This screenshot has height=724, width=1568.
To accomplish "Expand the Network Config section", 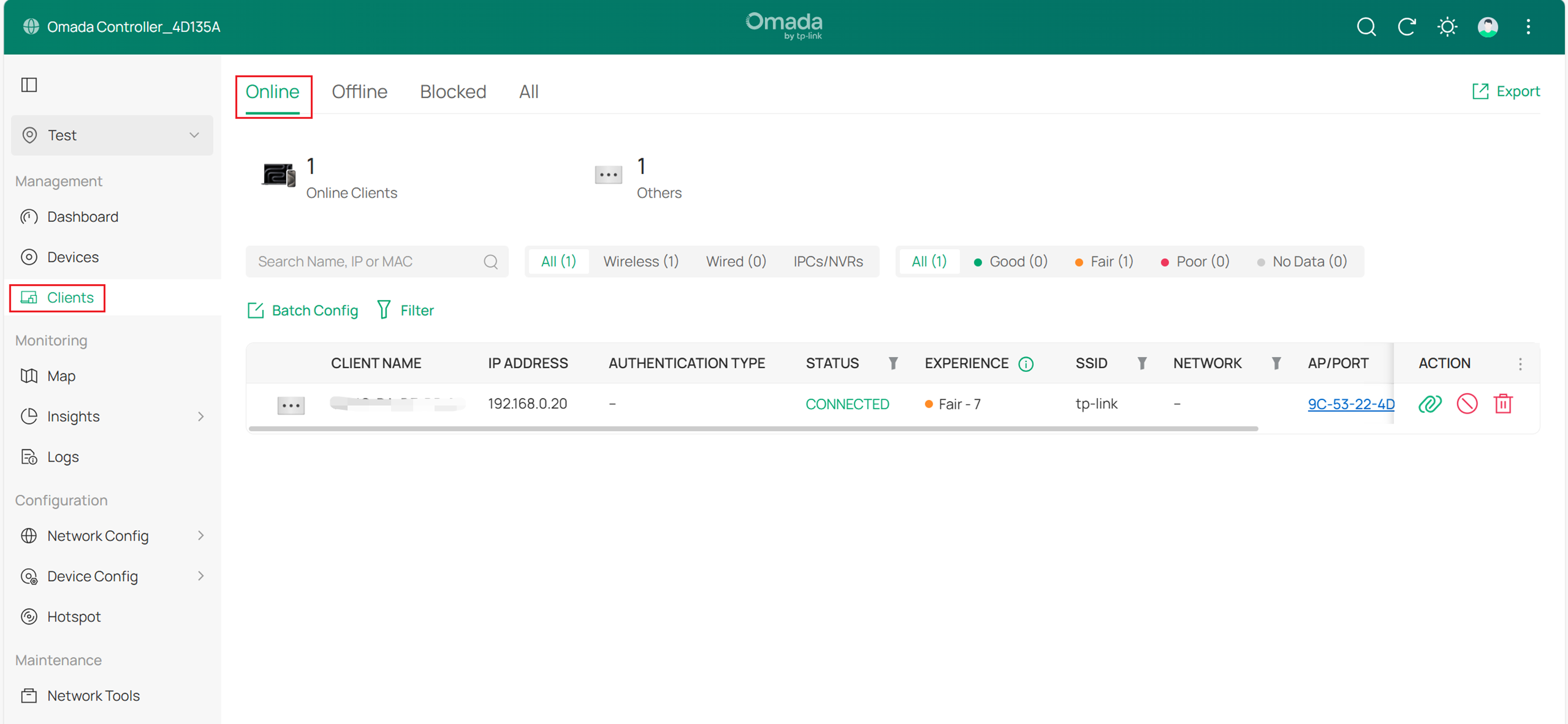I will [x=98, y=535].
